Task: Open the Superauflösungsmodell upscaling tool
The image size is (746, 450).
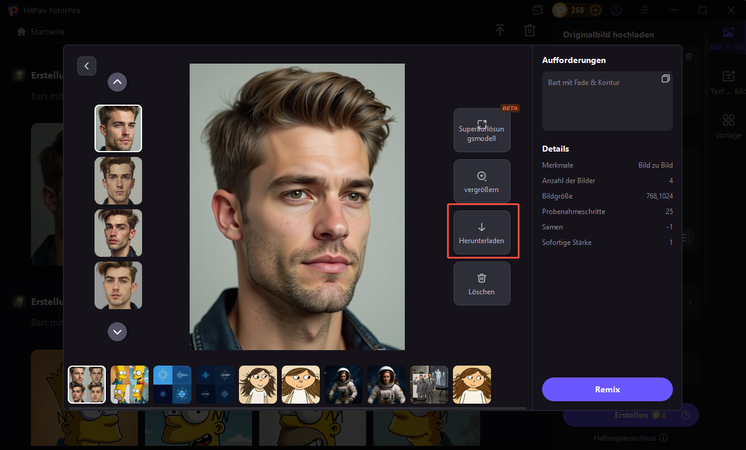Action: (x=481, y=130)
